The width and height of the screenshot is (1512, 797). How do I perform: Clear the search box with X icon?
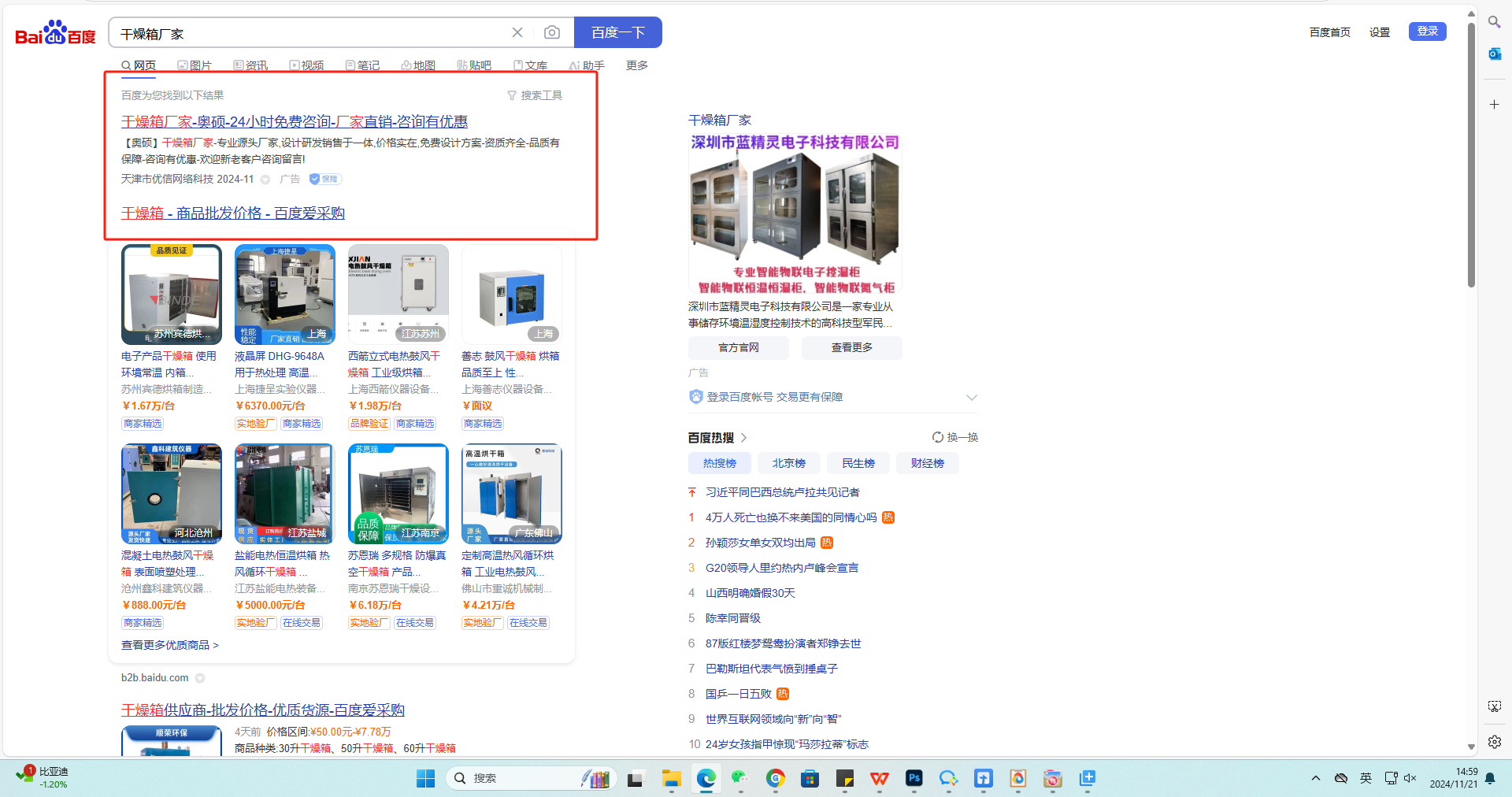pos(517,32)
